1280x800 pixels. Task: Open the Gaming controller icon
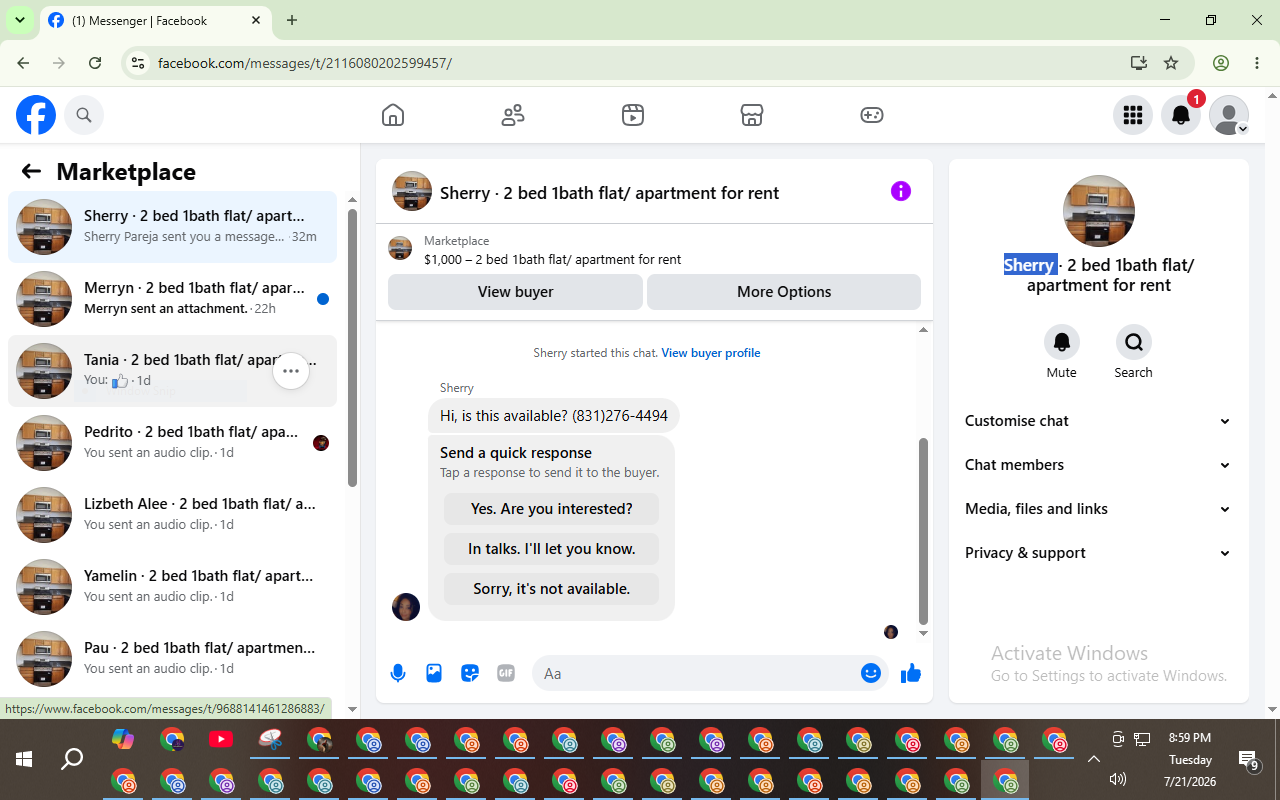[872, 115]
